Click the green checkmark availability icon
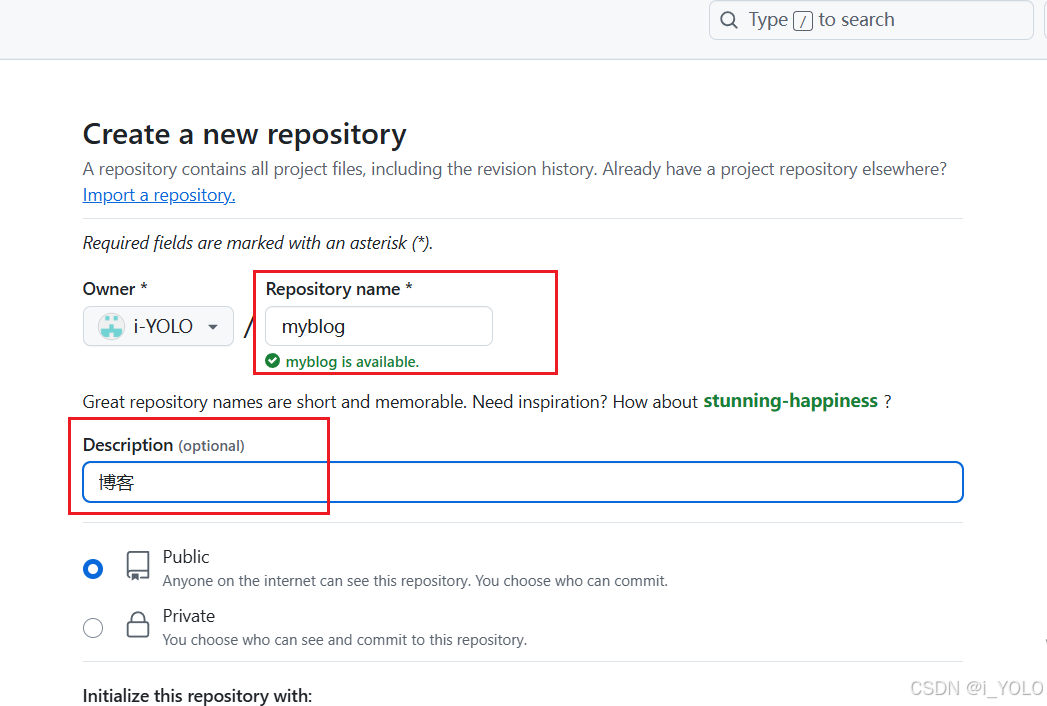Screen dimensions: 1047x706 point(272,361)
